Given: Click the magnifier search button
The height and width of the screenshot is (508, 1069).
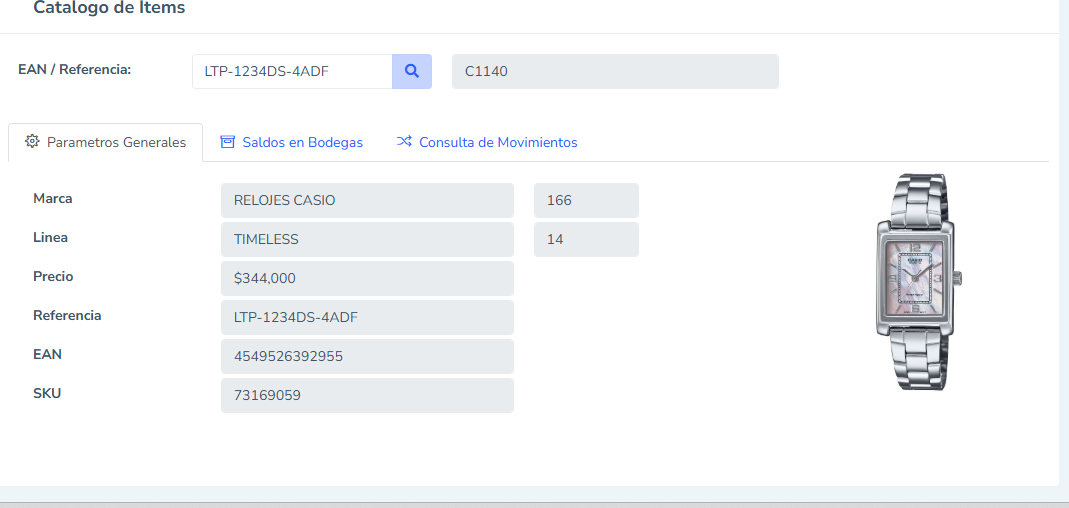Looking at the screenshot, I should coord(411,72).
